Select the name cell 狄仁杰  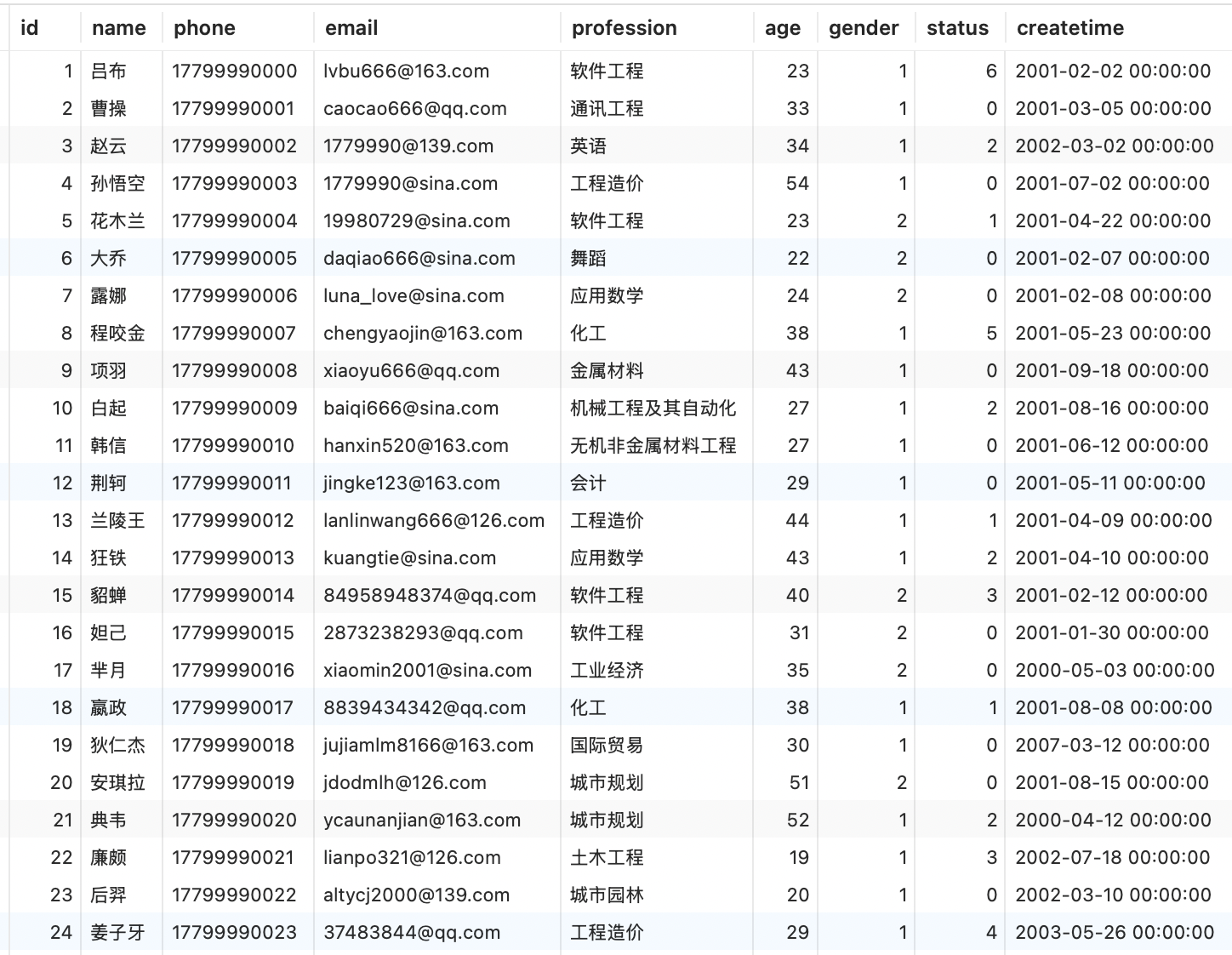(117, 746)
